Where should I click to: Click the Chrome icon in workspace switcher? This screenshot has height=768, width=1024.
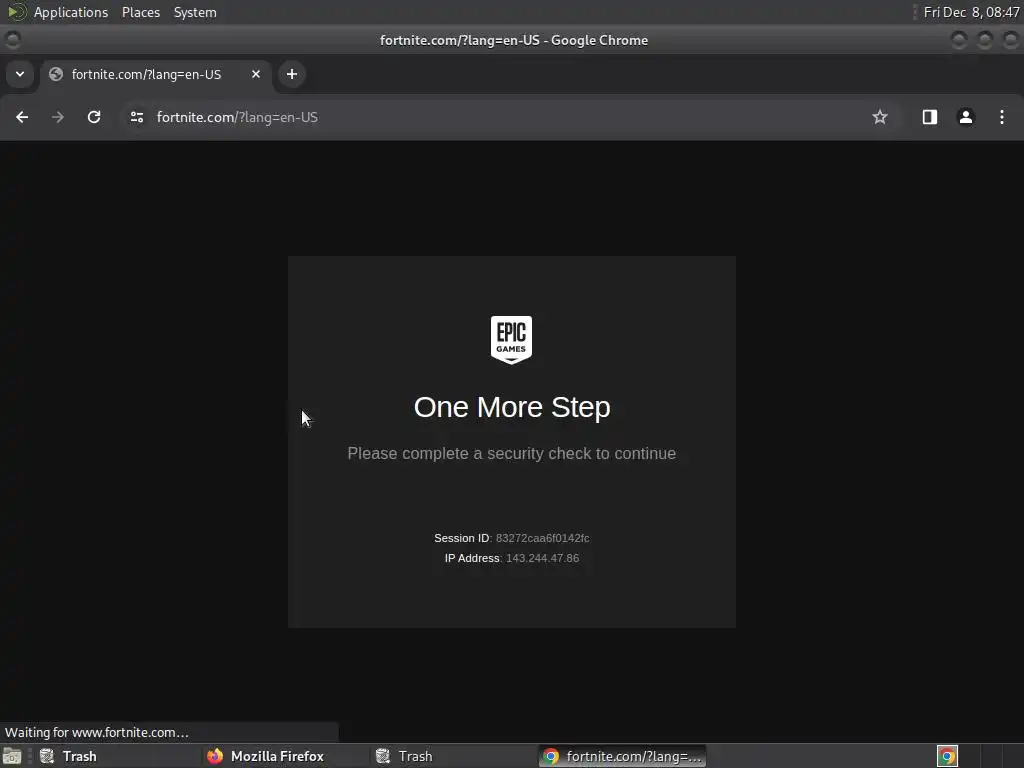947,756
